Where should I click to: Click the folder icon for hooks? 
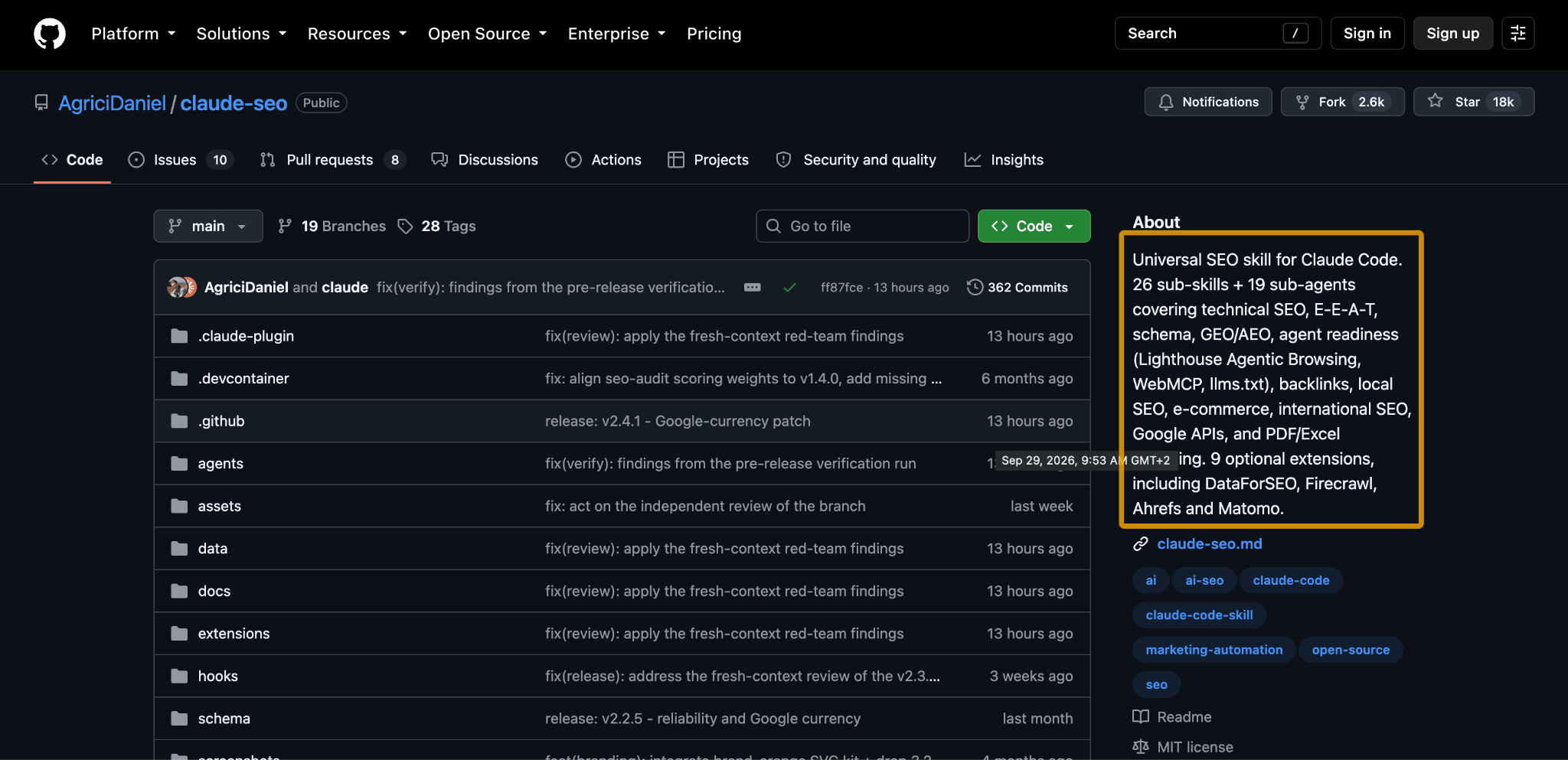(x=179, y=676)
